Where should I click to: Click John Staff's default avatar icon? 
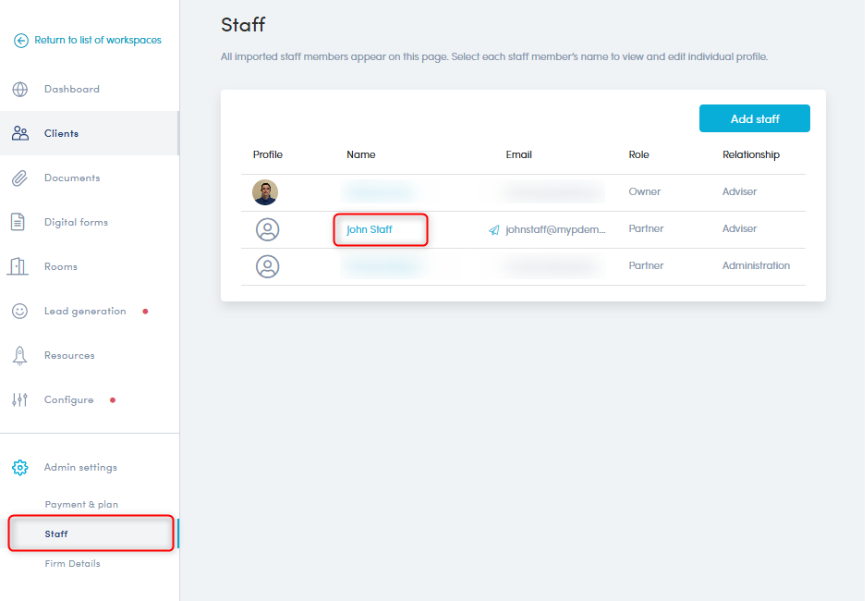click(x=267, y=230)
